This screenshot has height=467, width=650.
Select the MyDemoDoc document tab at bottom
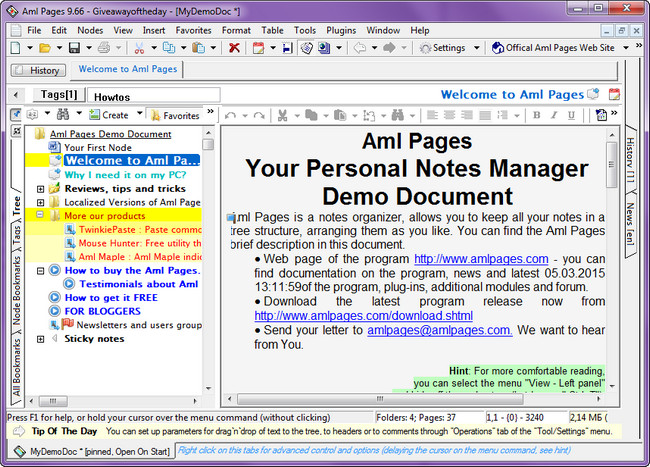(92, 451)
